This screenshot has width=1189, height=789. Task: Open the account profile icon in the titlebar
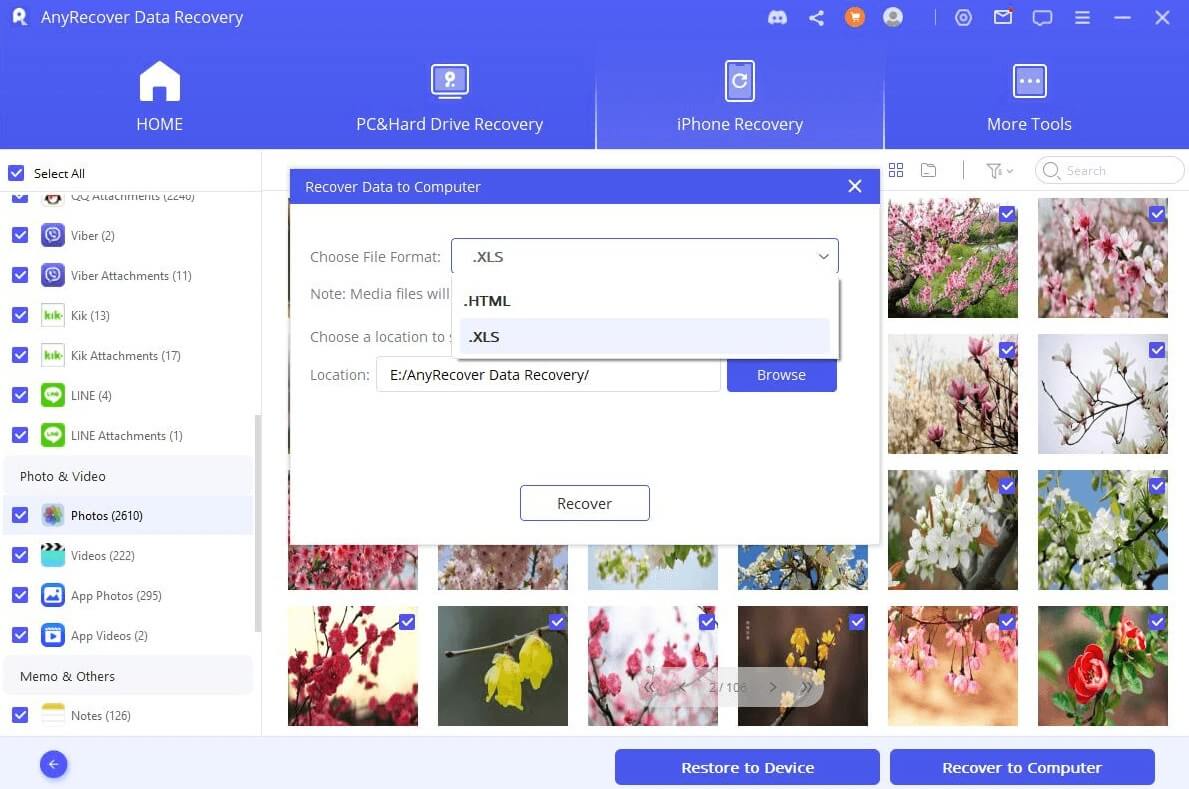pos(893,17)
